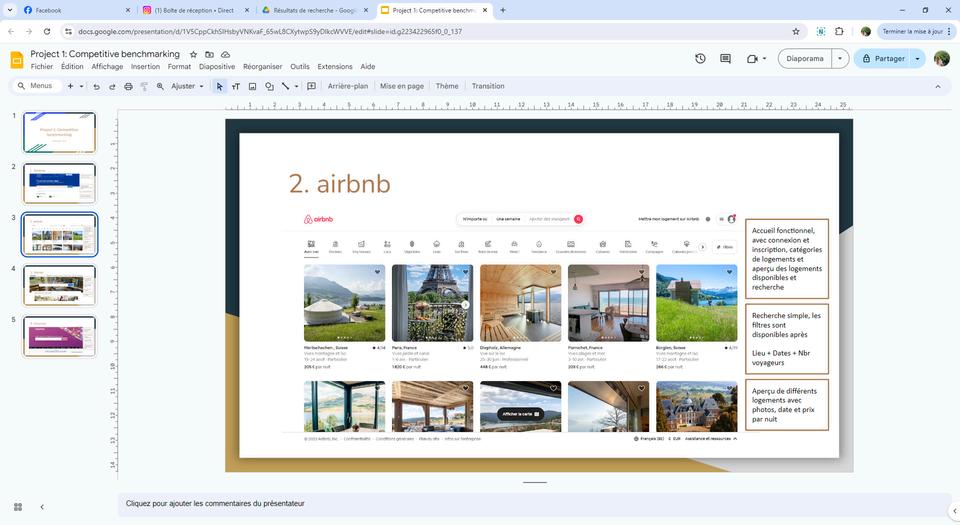The image size is (960, 525).
Task: Open version history clock icon
Action: 700,59
